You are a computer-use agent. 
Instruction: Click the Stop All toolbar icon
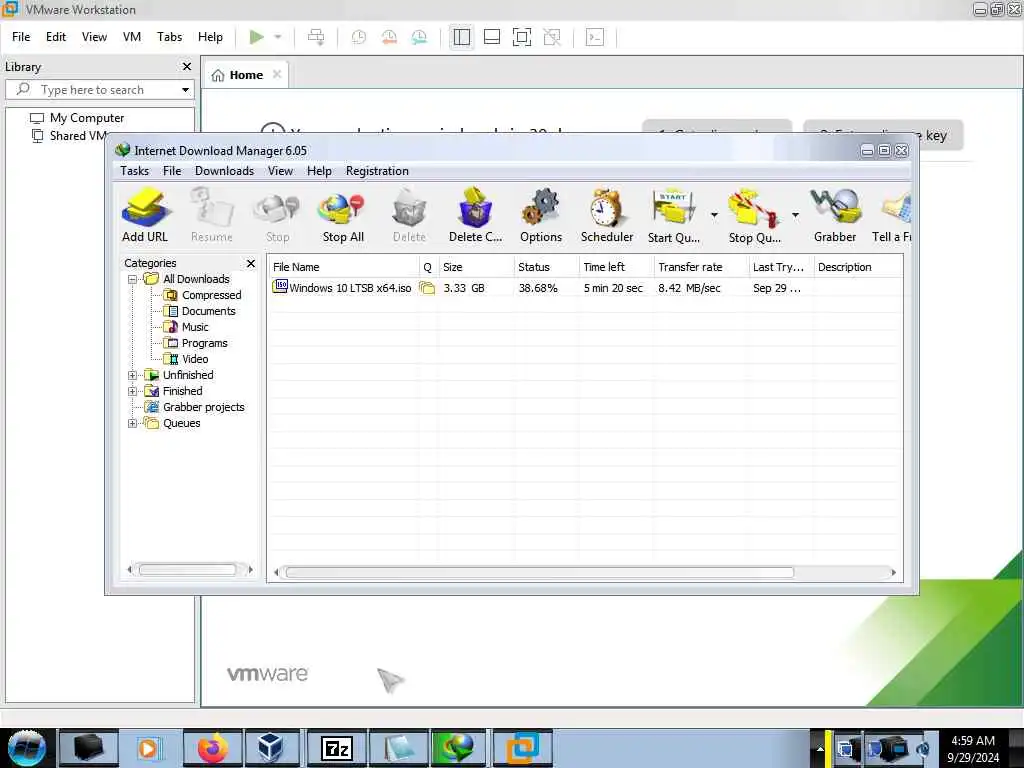point(343,216)
